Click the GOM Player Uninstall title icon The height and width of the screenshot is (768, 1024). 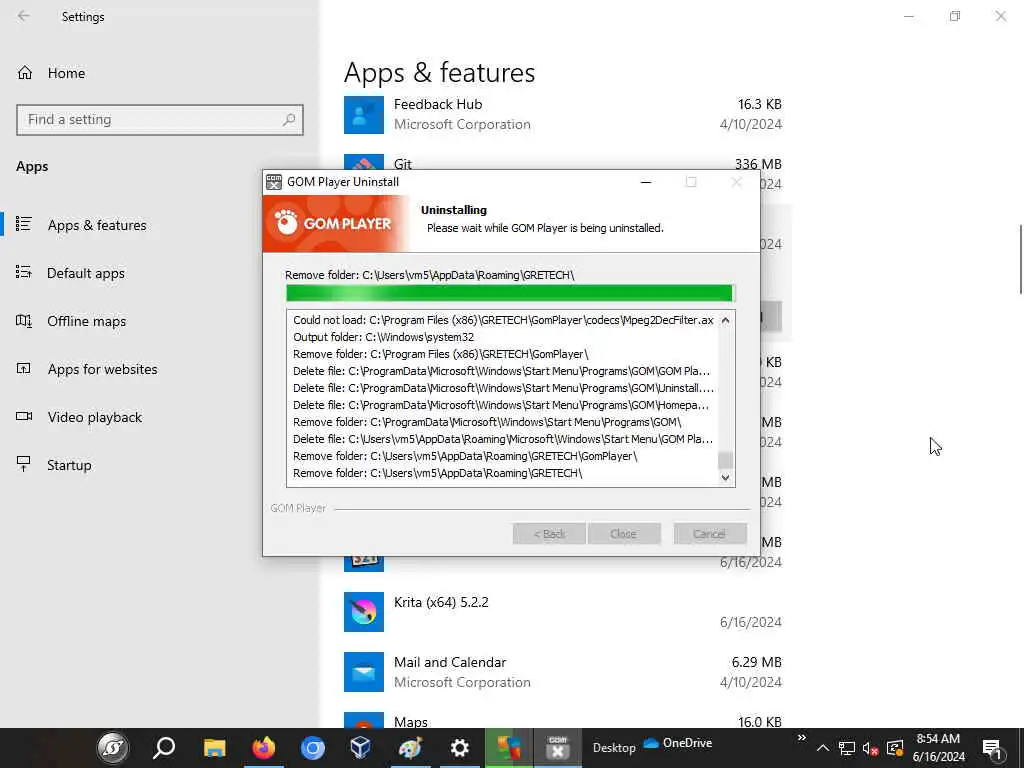[x=274, y=182]
